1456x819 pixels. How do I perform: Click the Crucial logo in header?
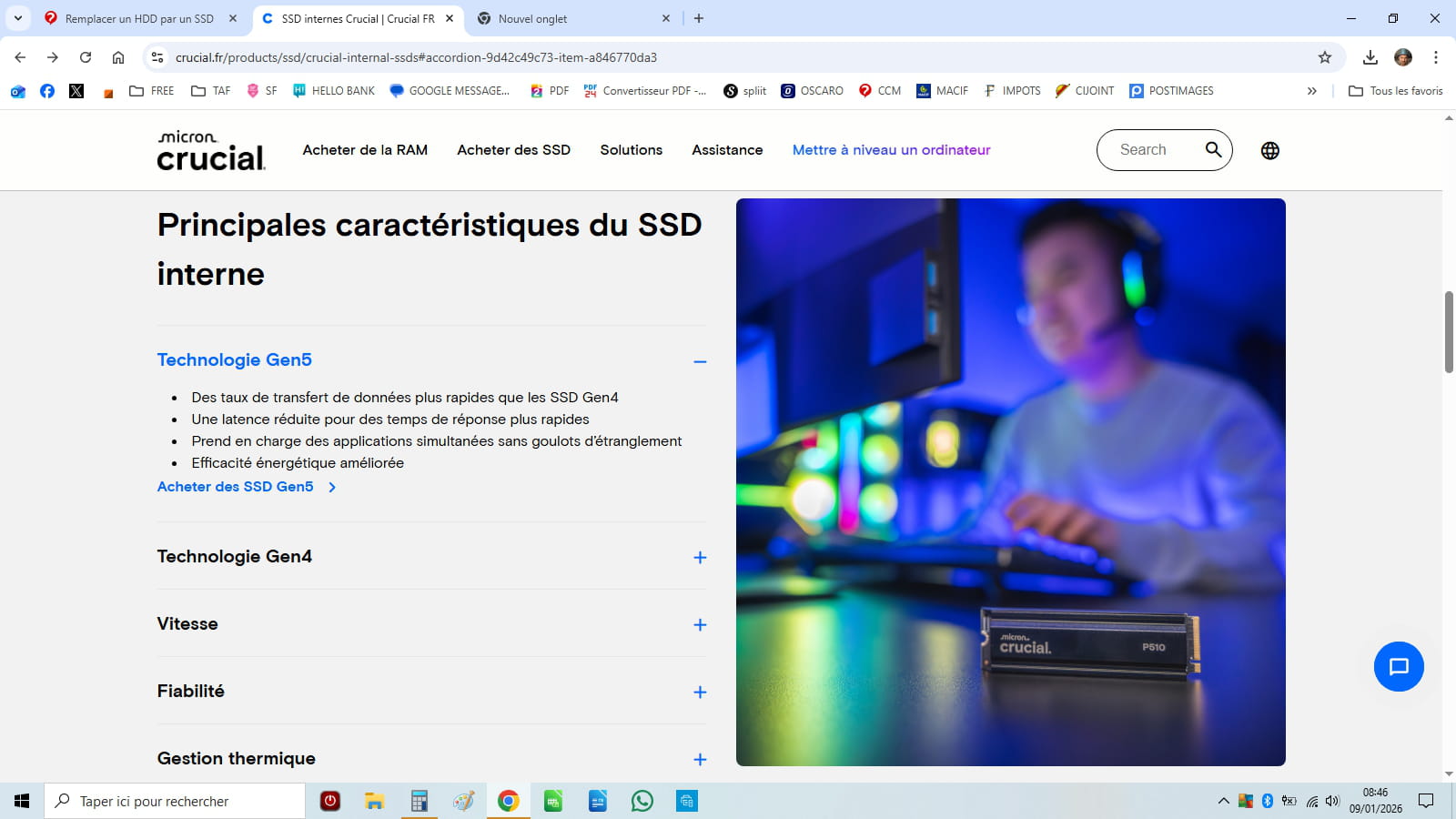coord(211,151)
